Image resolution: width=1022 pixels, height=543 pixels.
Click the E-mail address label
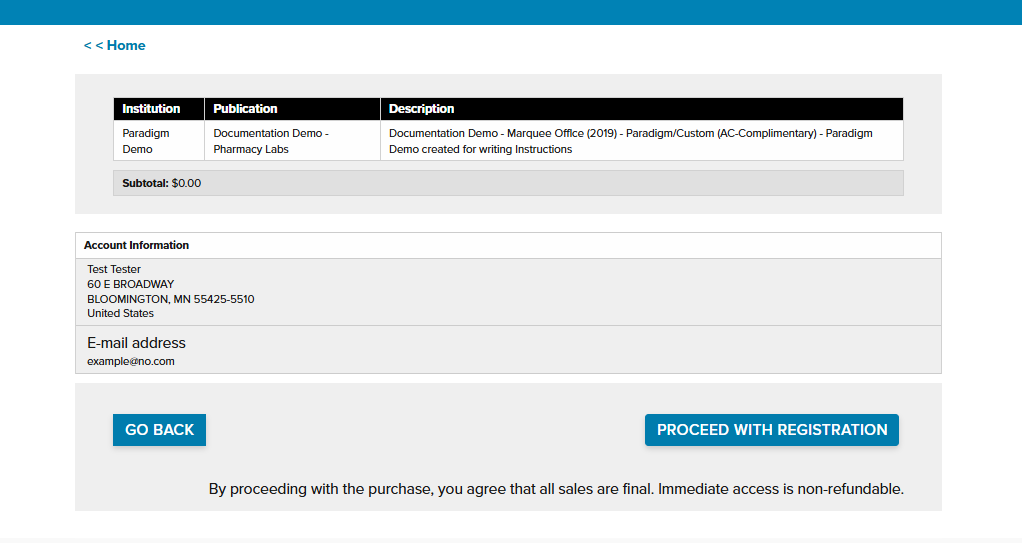[136, 343]
